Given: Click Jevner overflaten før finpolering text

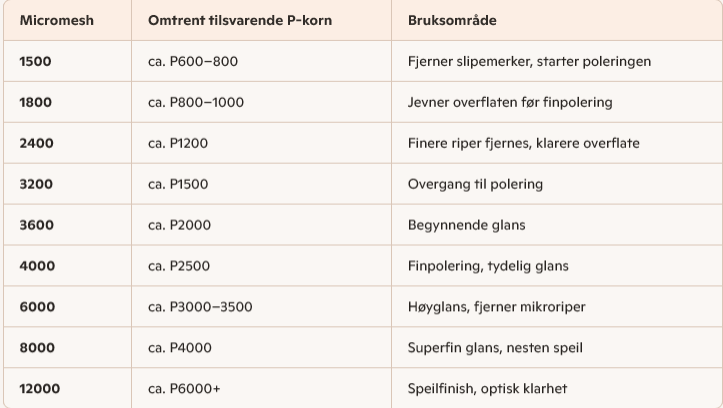Looking at the screenshot, I should click(x=510, y=102).
